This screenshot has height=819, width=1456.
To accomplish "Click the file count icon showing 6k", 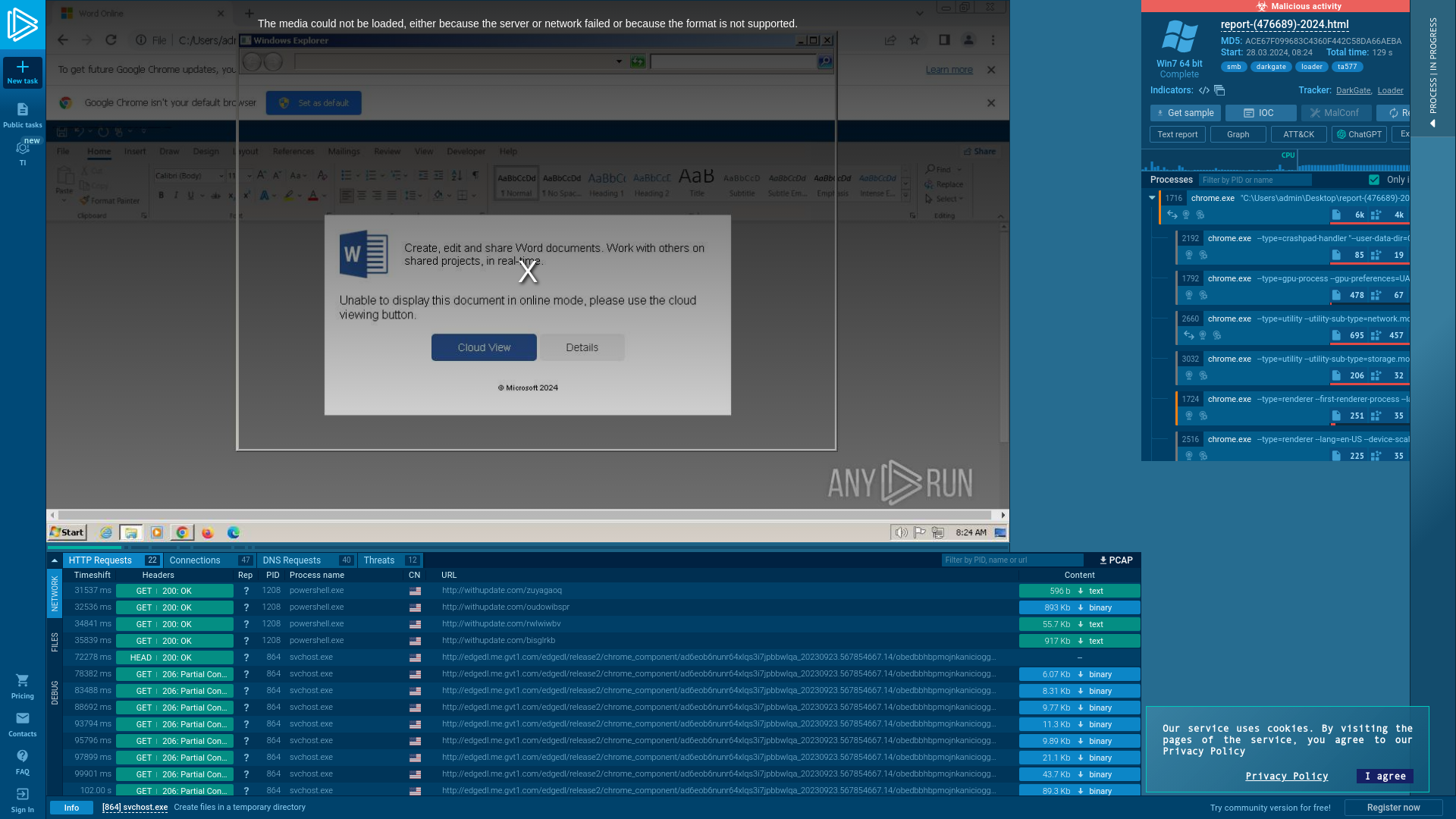I will point(1336,215).
